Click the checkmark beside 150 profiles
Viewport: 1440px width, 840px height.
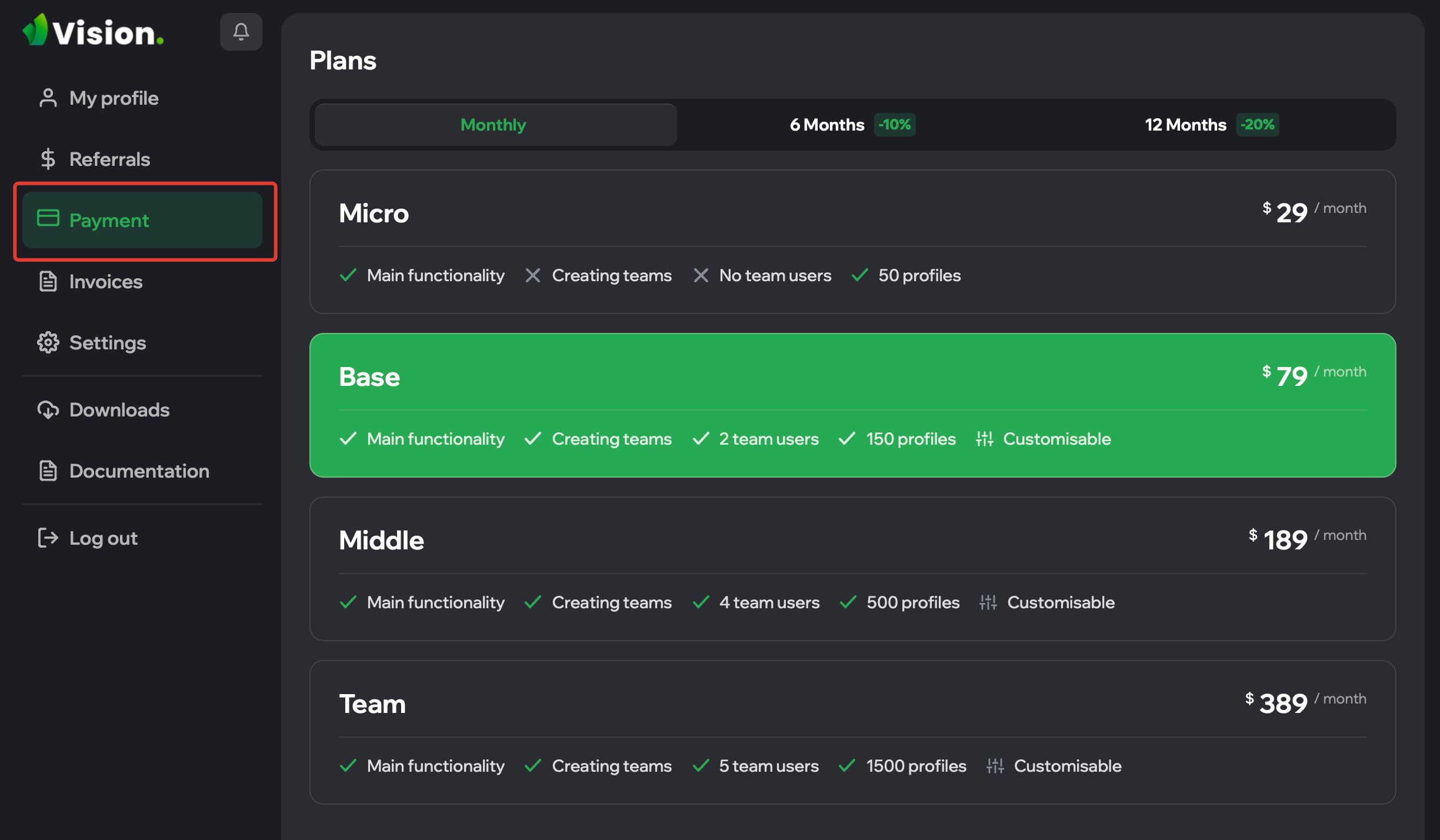click(x=846, y=438)
